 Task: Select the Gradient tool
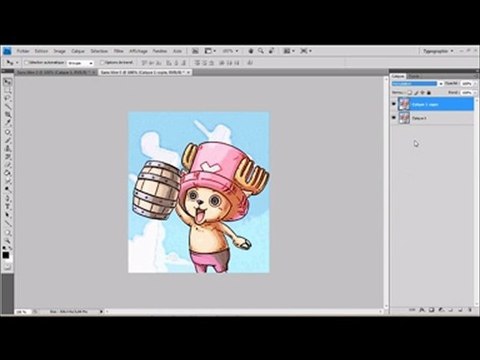(7, 173)
